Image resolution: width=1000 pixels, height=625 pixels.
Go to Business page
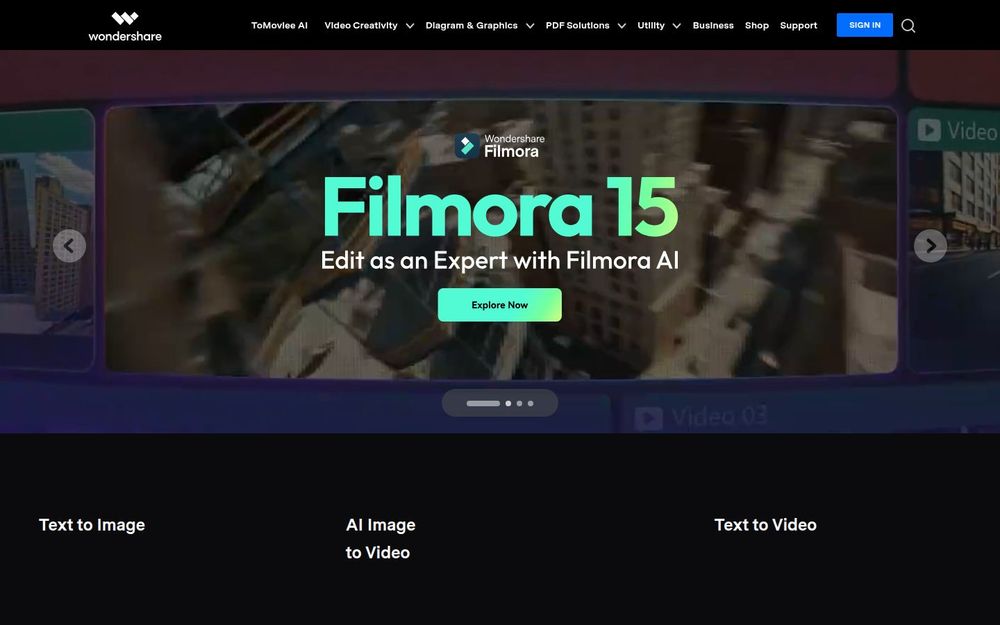pyautogui.click(x=713, y=26)
